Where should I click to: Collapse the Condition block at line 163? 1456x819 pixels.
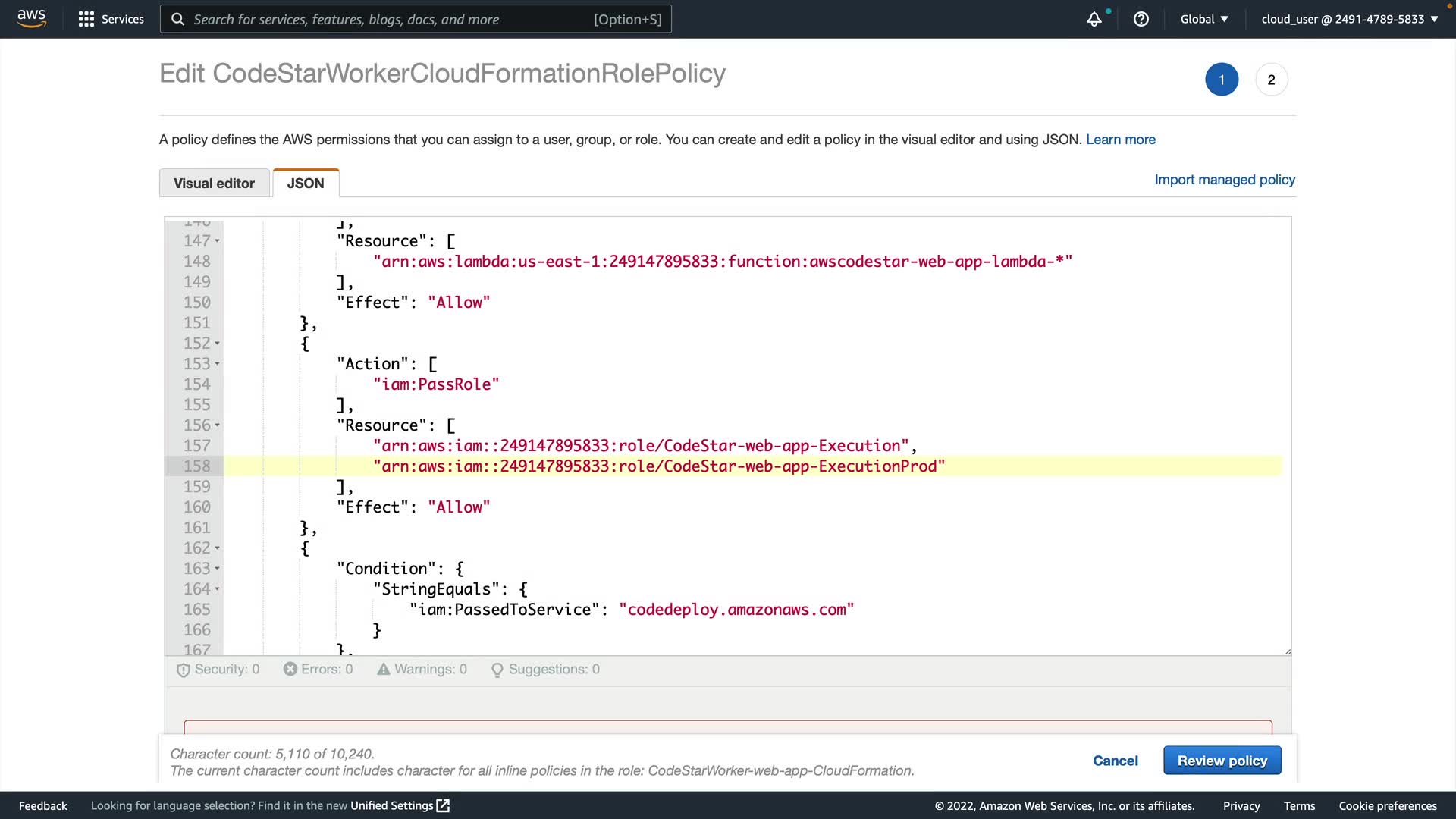217,569
